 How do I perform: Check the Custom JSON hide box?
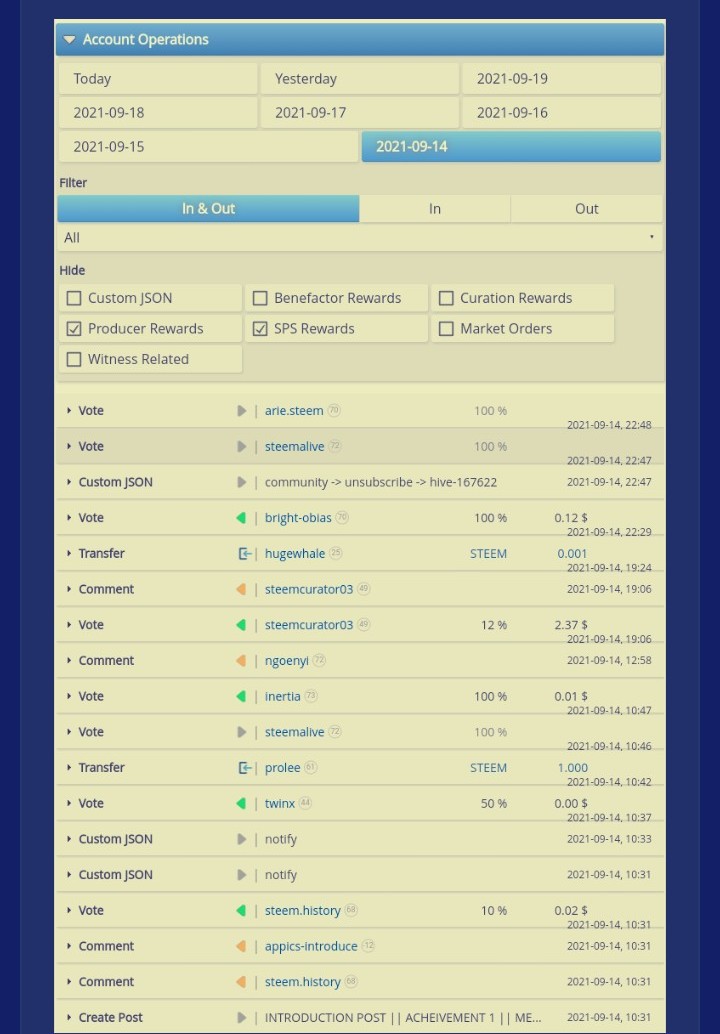74,298
